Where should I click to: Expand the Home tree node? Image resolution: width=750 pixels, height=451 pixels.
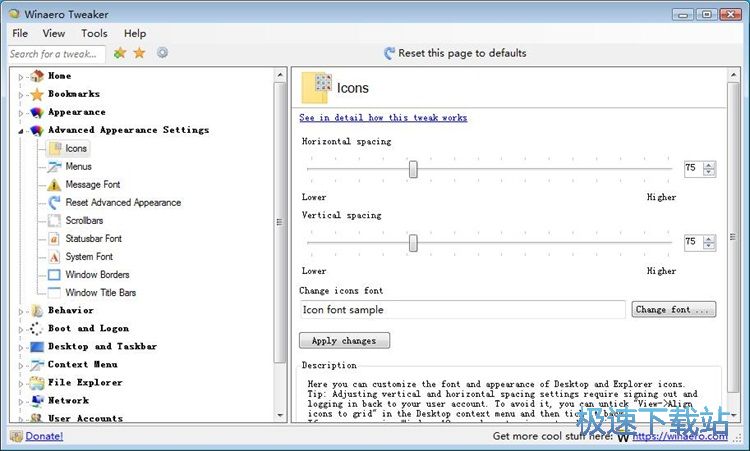click(21, 77)
